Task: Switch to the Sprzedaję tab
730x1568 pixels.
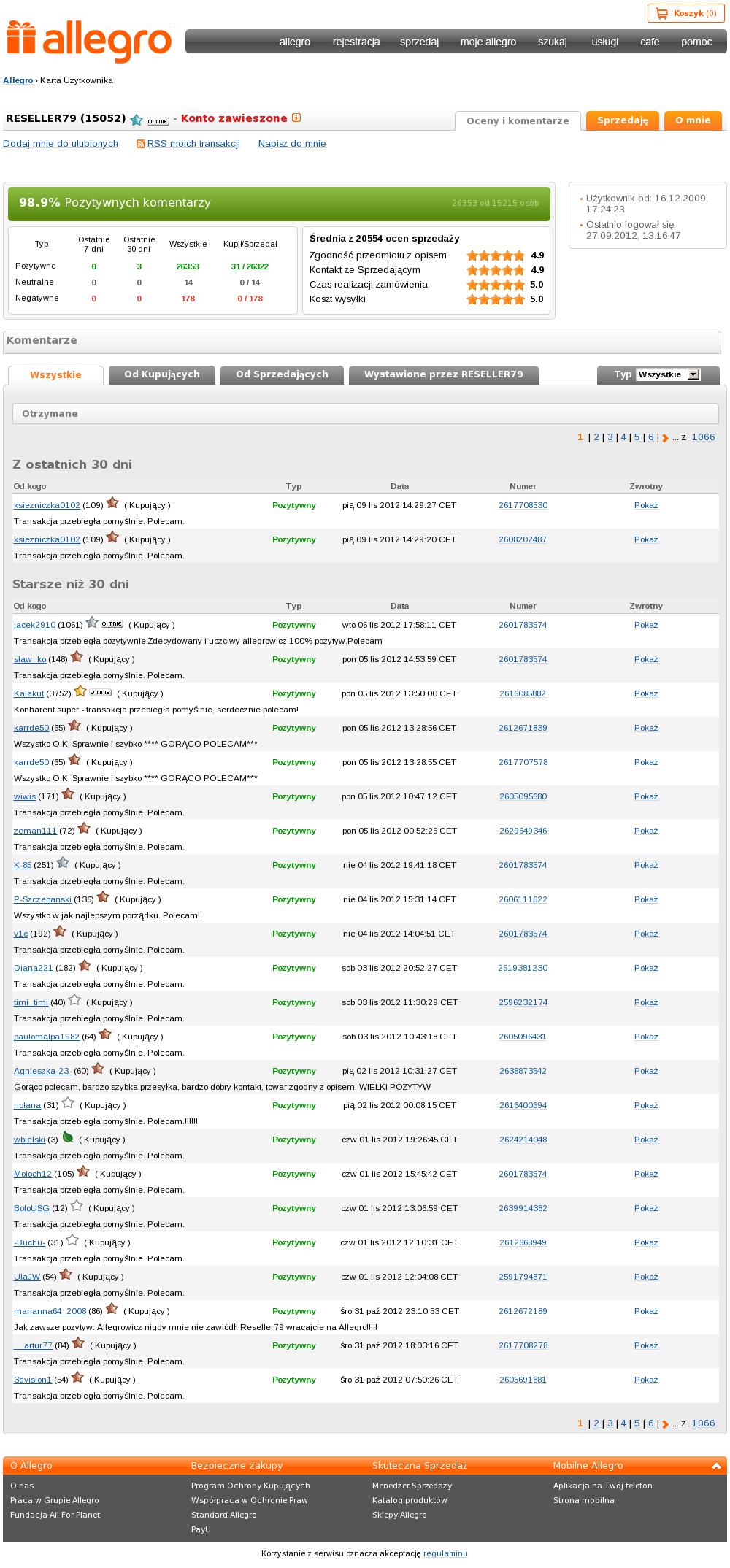Action: click(623, 120)
